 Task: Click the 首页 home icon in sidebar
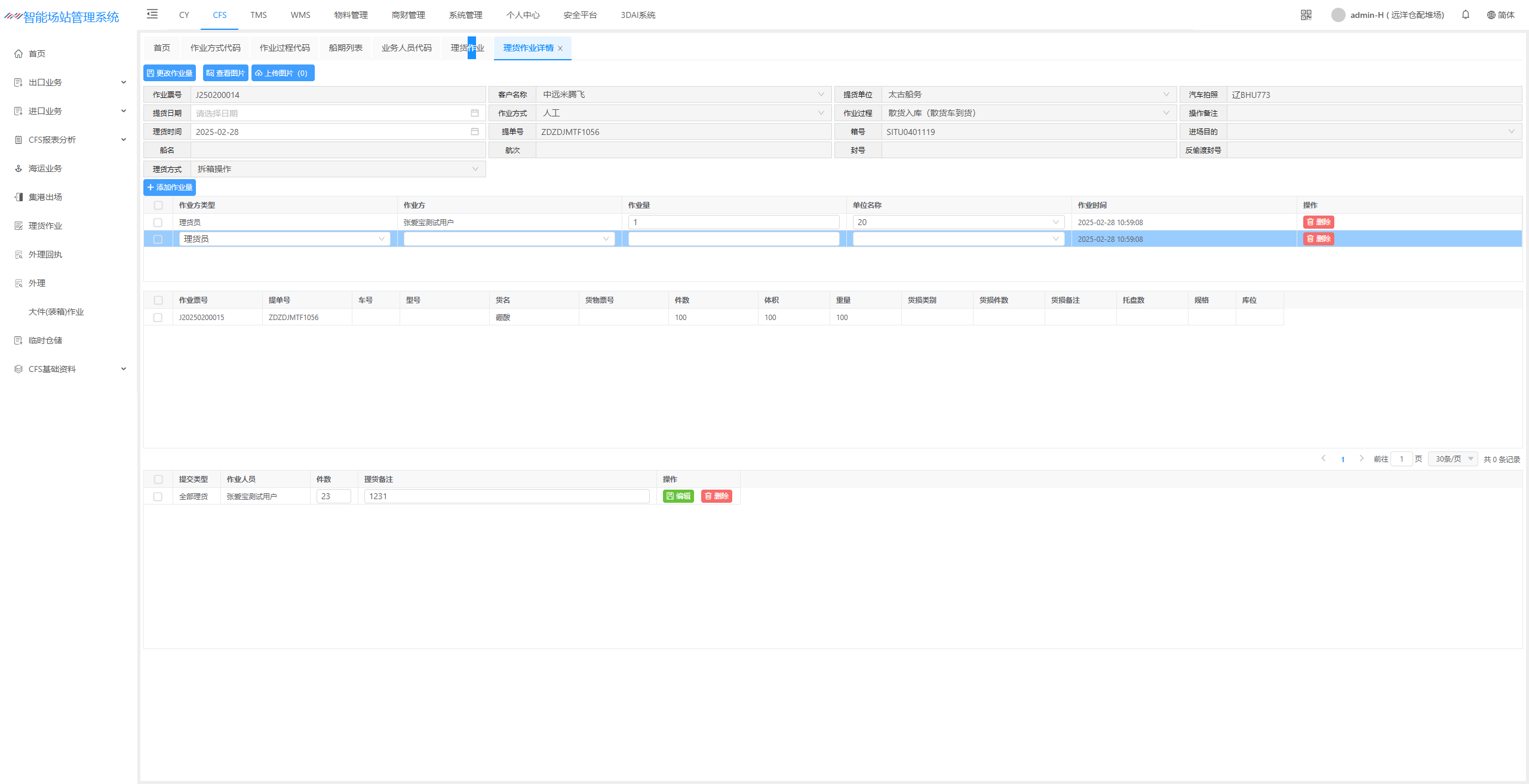coord(19,54)
